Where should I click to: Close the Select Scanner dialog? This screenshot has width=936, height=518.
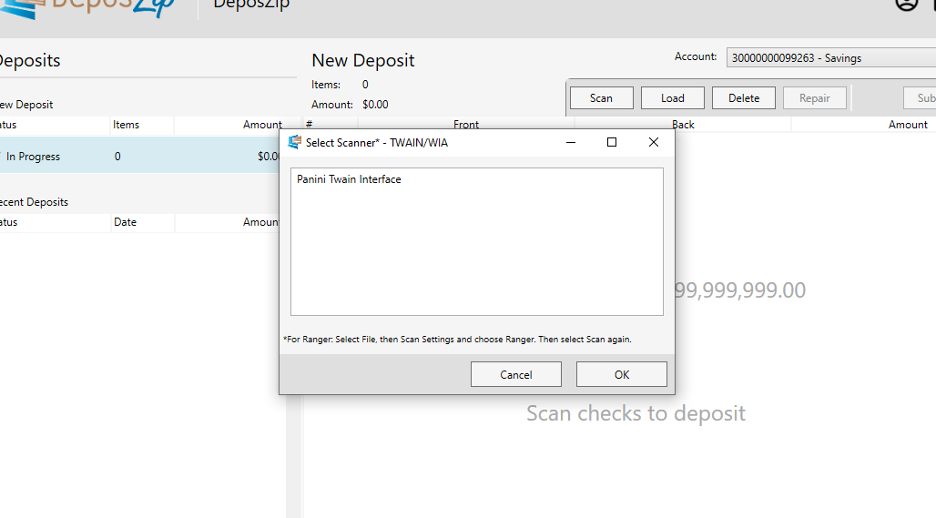coord(653,143)
